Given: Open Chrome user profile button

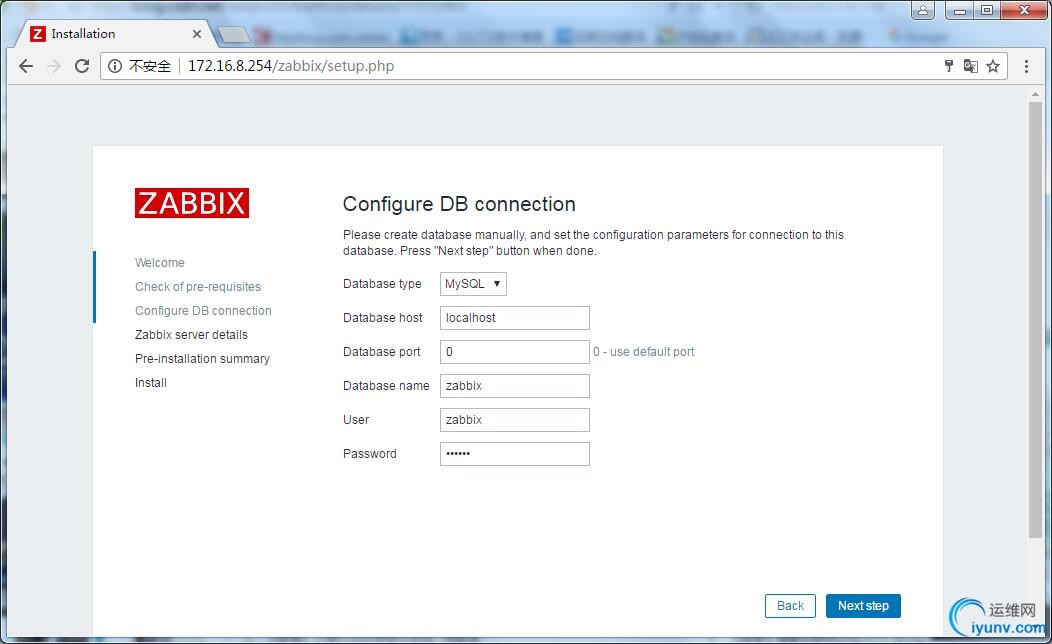Looking at the screenshot, I should tap(923, 10).
